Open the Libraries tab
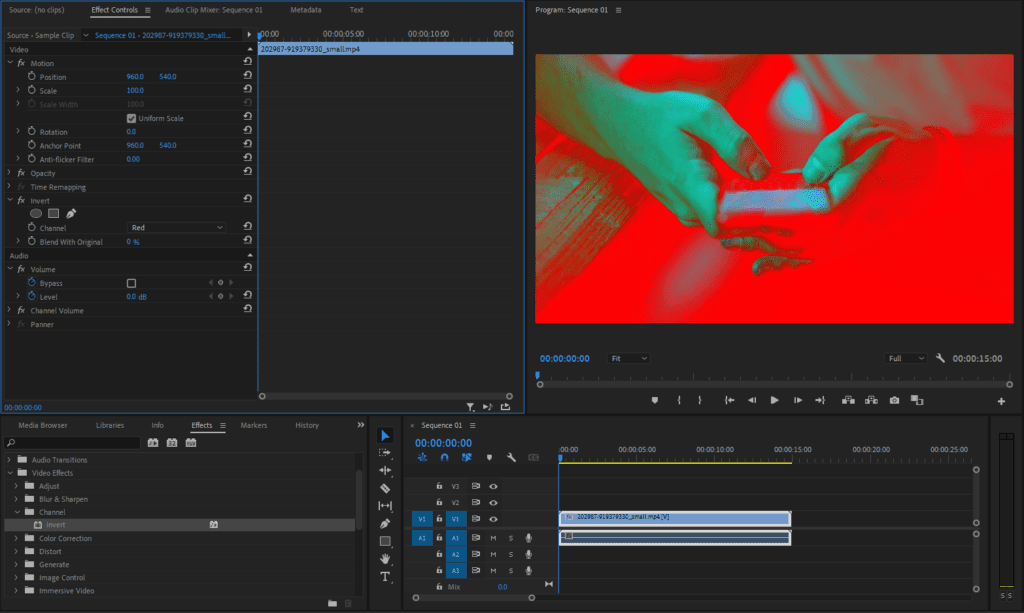1024x613 pixels. coord(110,425)
